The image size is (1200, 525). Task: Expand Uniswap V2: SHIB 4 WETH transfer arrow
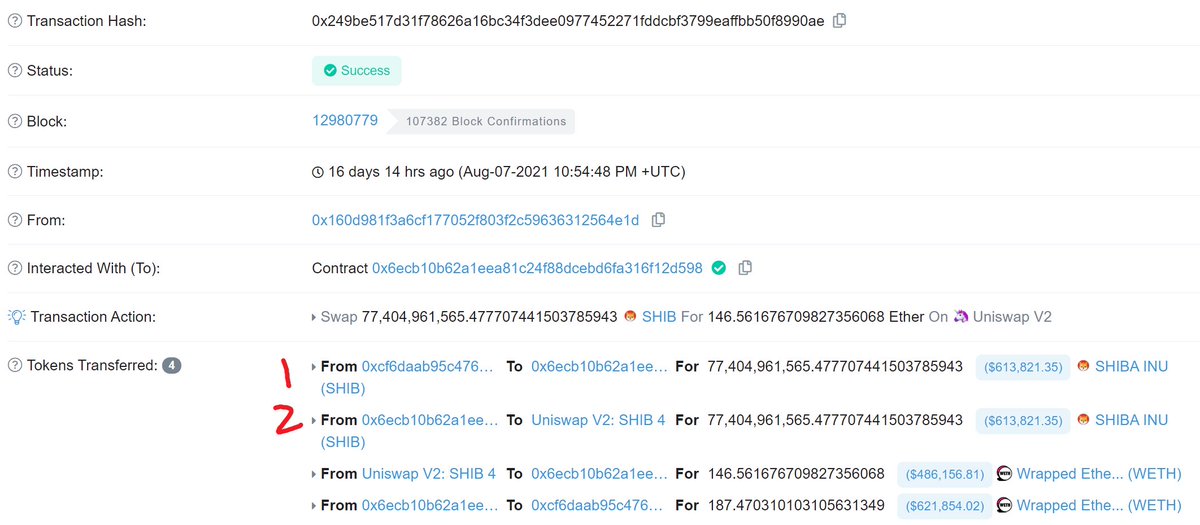pyautogui.click(x=315, y=475)
